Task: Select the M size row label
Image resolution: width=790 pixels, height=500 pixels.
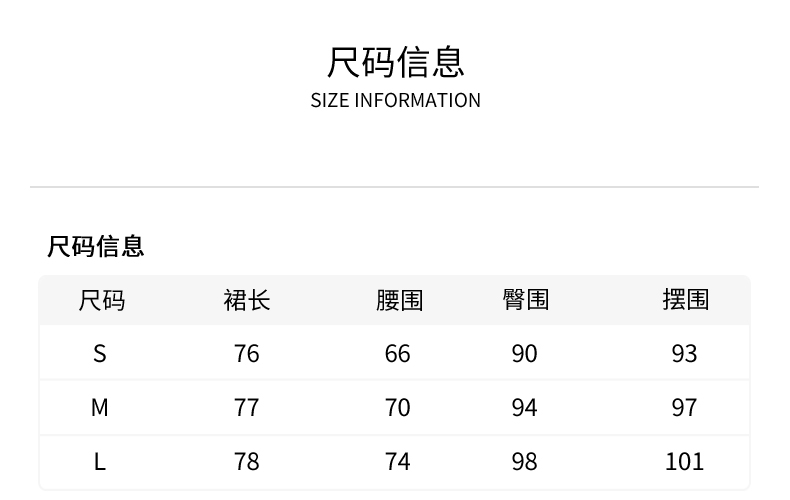Action: click(x=99, y=408)
